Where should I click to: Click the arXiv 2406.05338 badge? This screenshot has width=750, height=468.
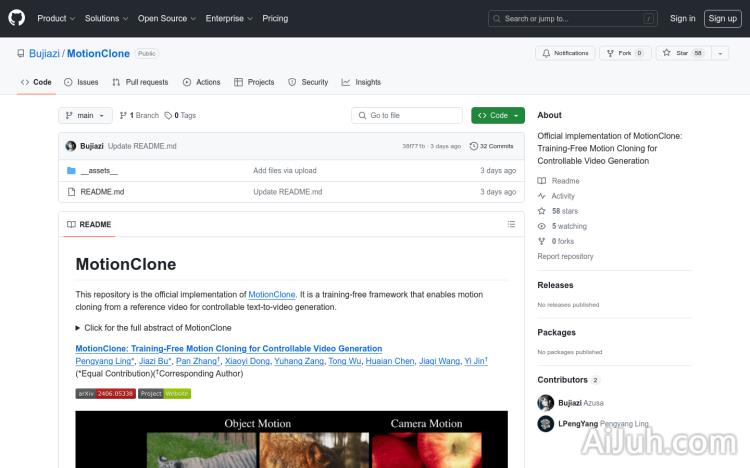click(x=105, y=393)
